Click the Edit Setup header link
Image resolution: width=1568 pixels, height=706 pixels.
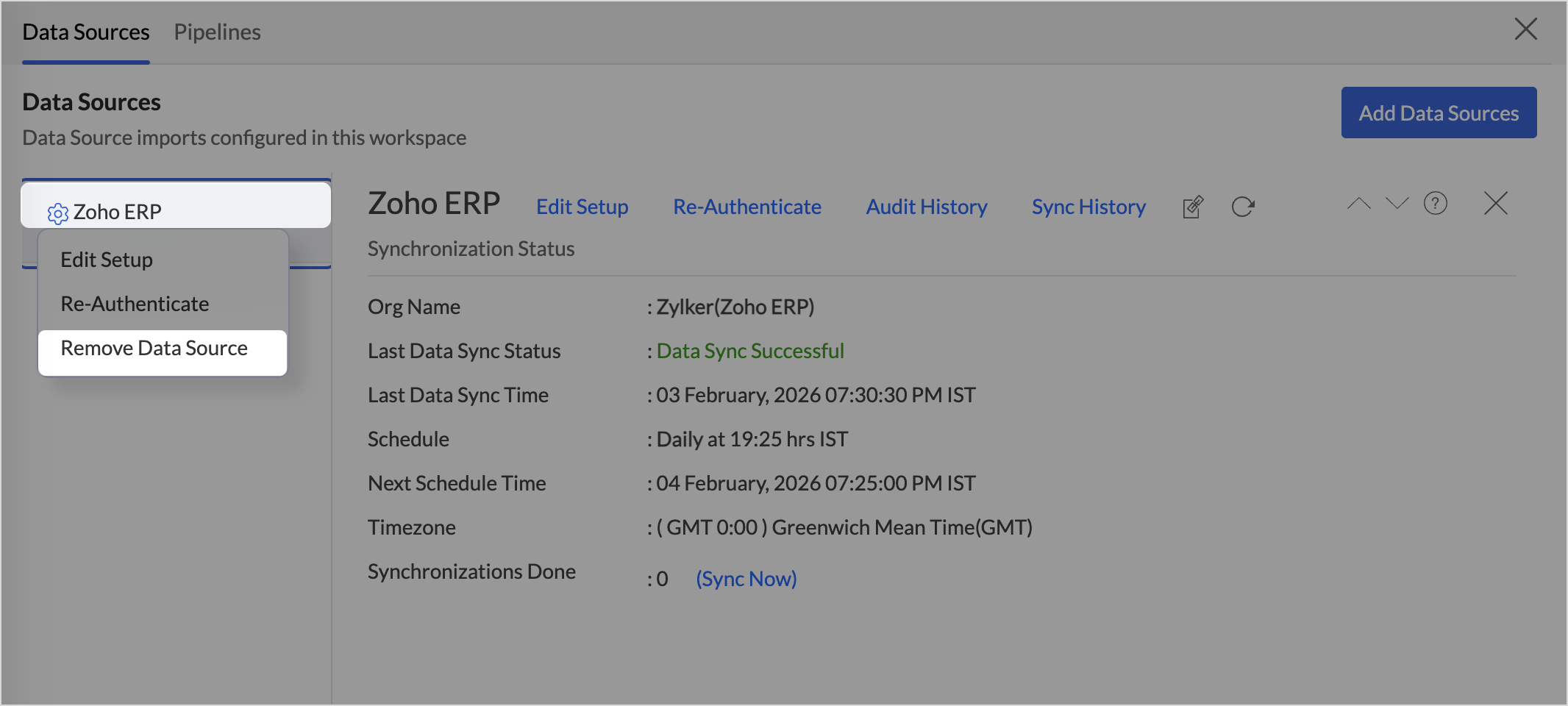582,207
